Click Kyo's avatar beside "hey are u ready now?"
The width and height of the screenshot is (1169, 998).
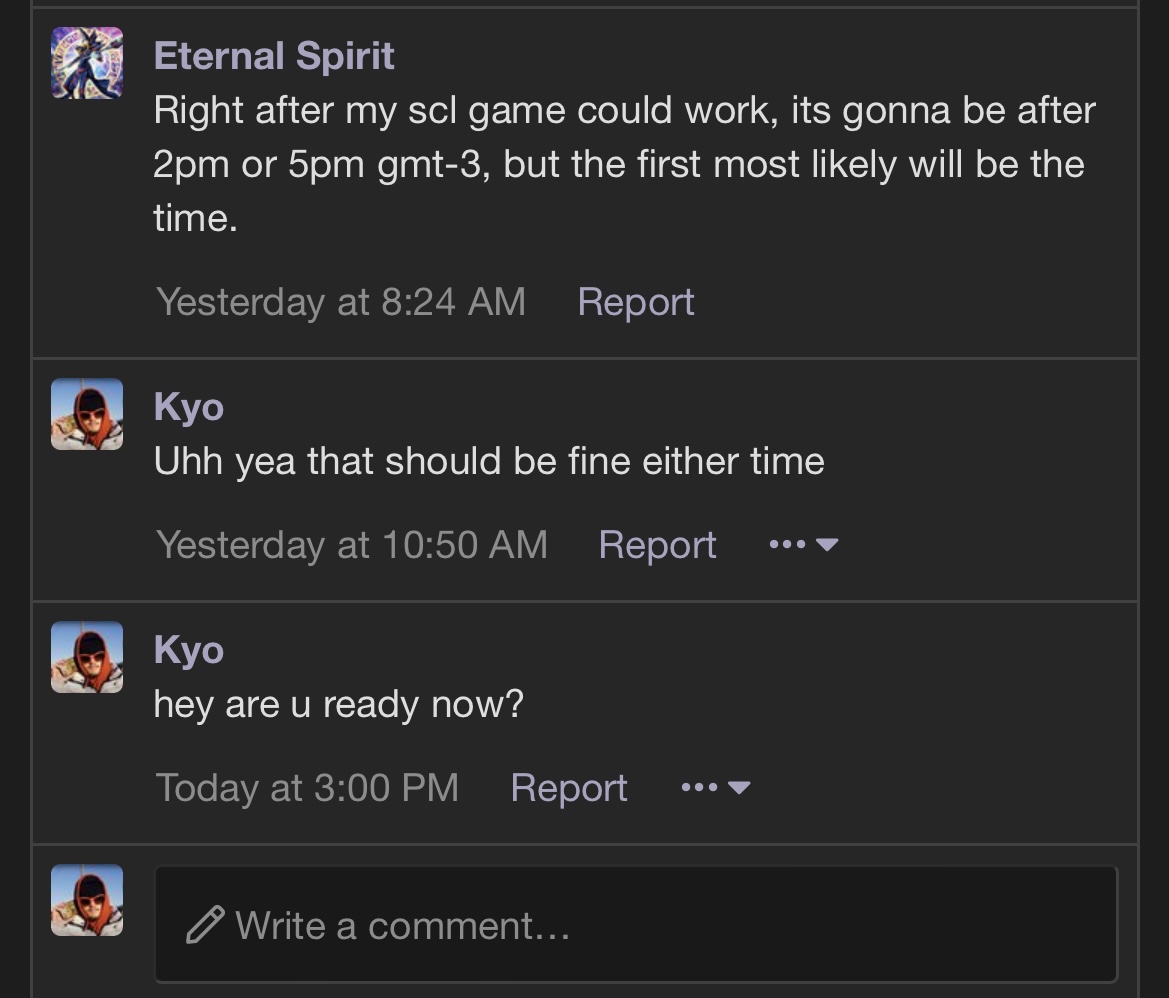[x=87, y=657]
